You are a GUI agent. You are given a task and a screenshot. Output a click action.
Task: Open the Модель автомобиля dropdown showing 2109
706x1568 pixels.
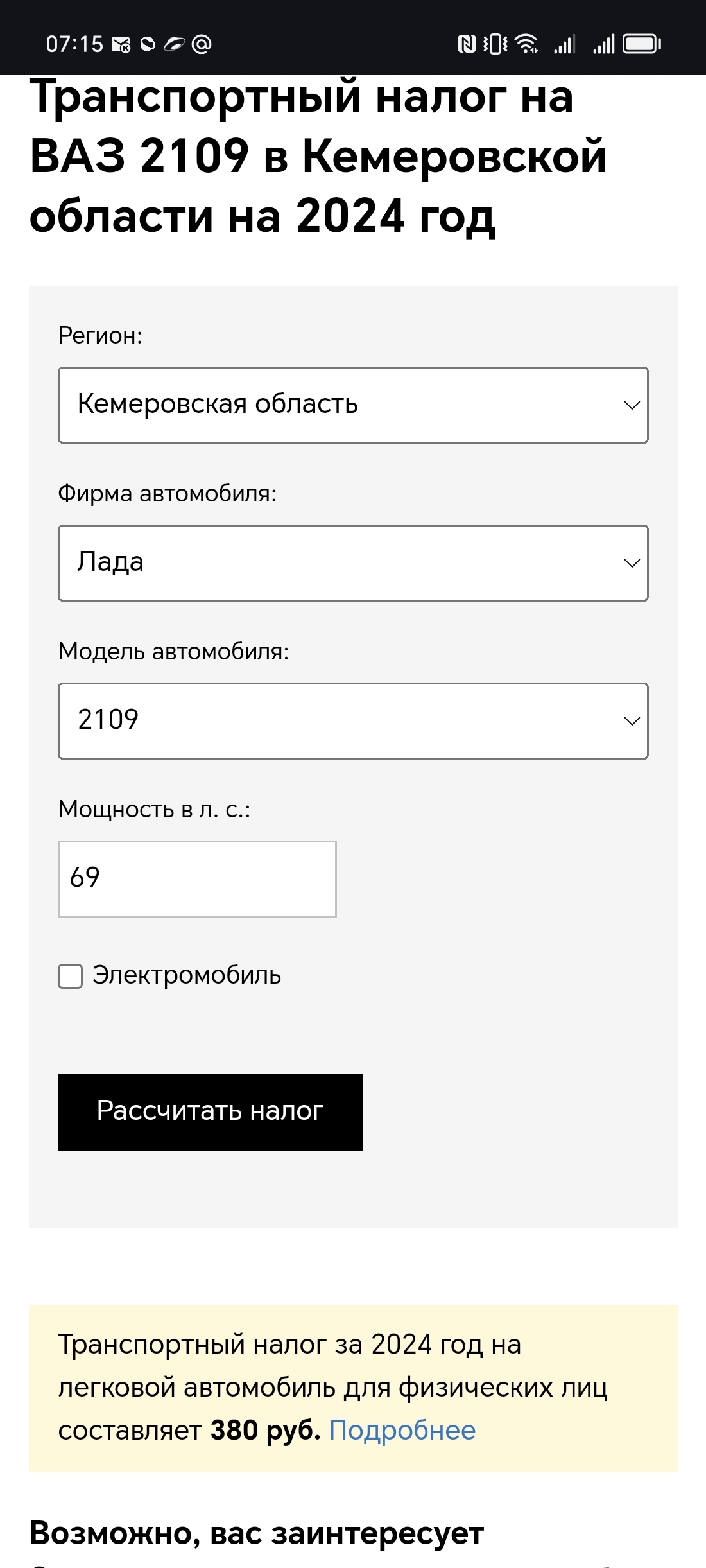click(x=353, y=721)
